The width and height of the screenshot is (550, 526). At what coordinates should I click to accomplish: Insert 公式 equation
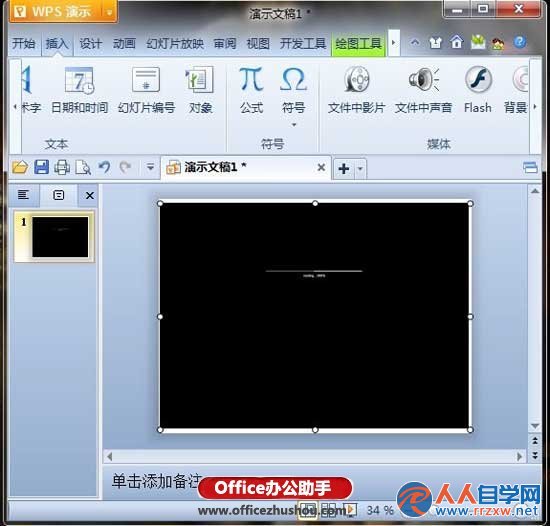pyautogui.click(x=251, y=90)
